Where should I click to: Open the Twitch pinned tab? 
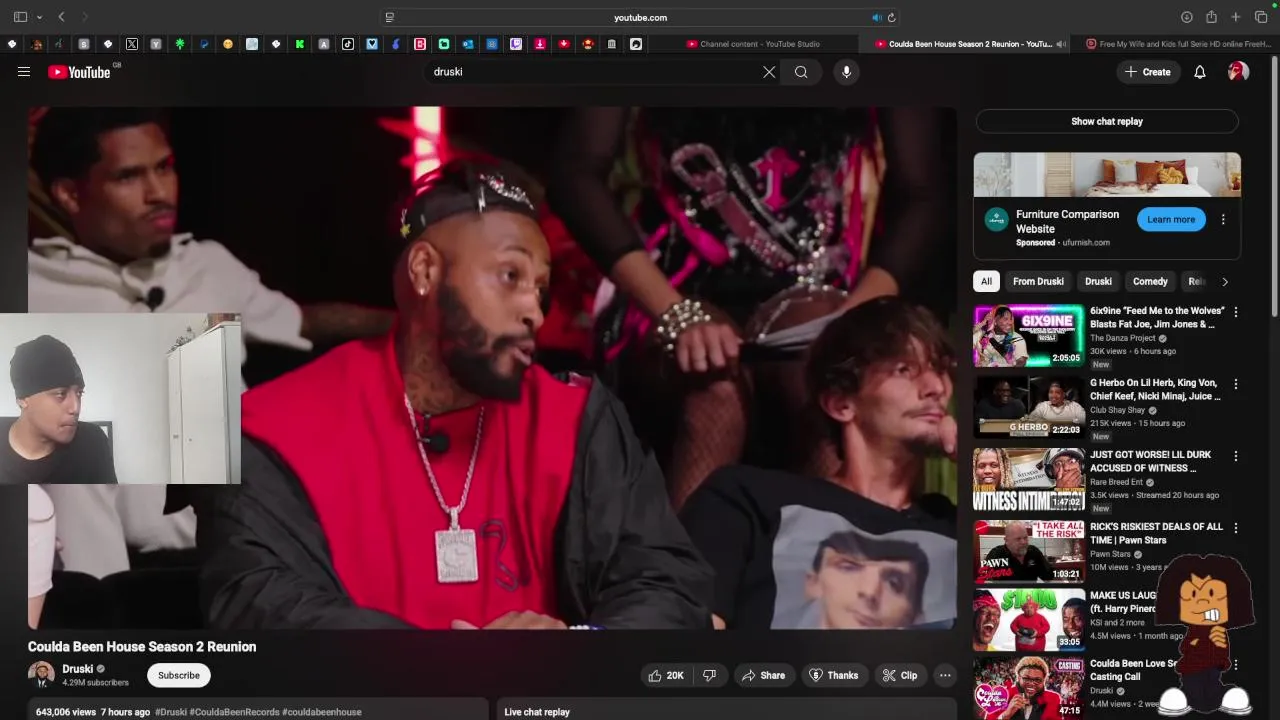click(516, 44)
